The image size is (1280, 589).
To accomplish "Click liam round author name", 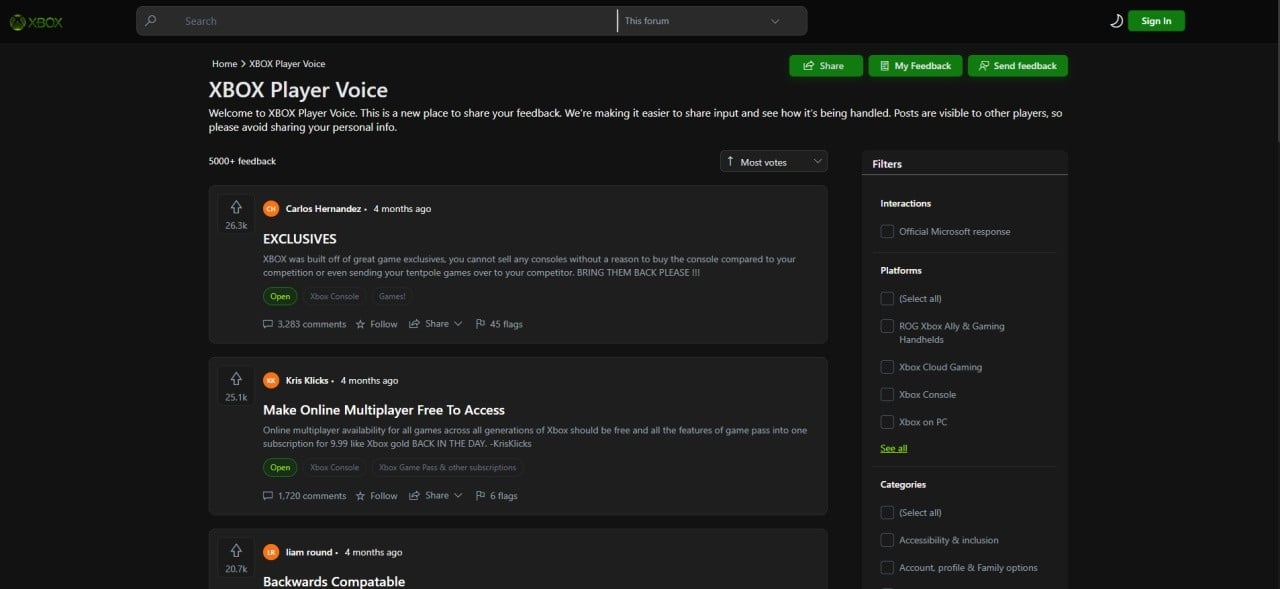I will point(309,553).
